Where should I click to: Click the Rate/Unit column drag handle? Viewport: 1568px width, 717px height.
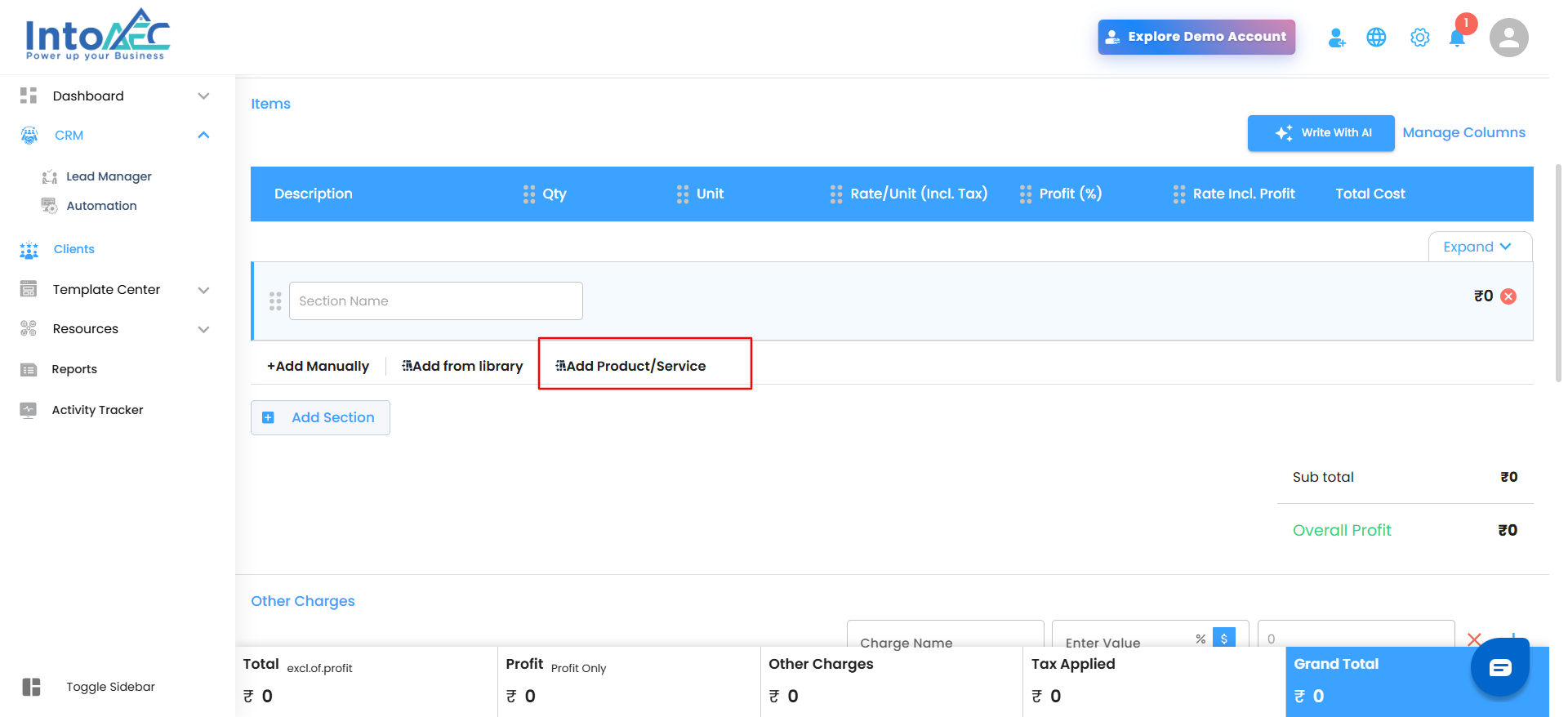836,194
